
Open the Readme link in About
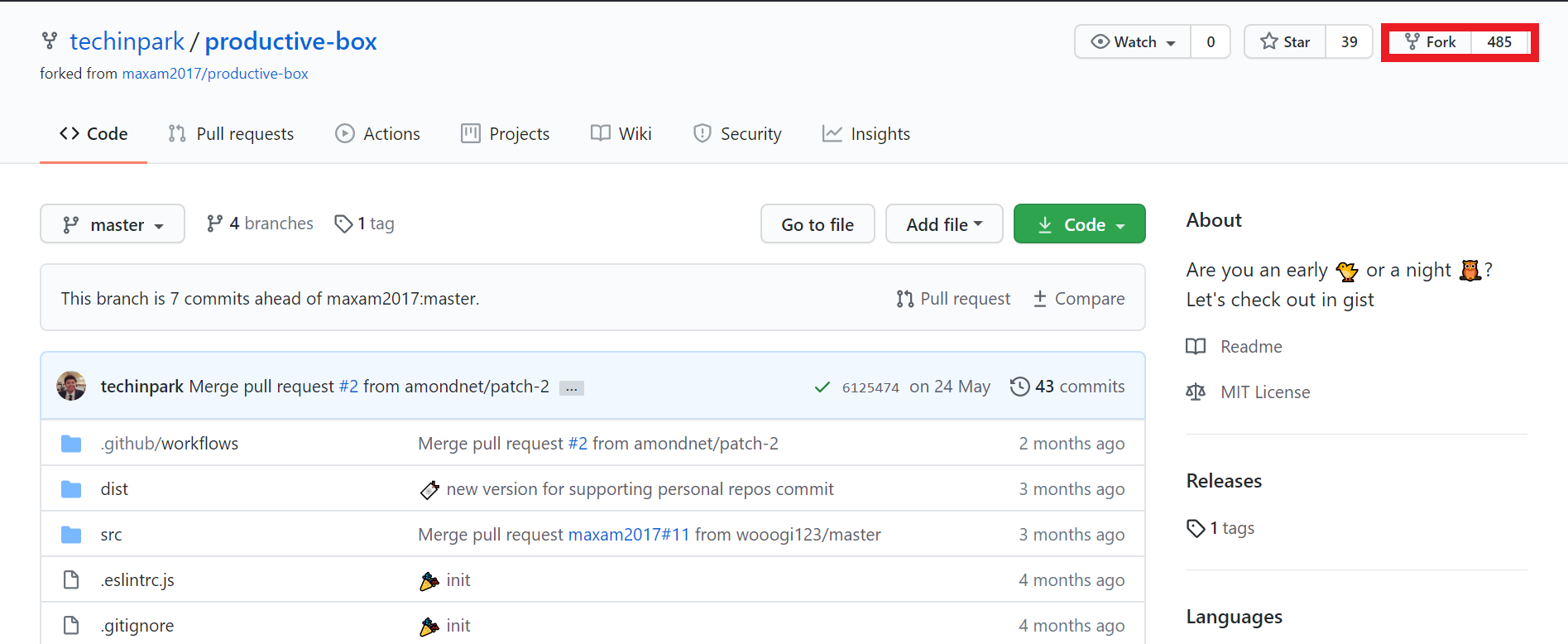(1251, 347)
